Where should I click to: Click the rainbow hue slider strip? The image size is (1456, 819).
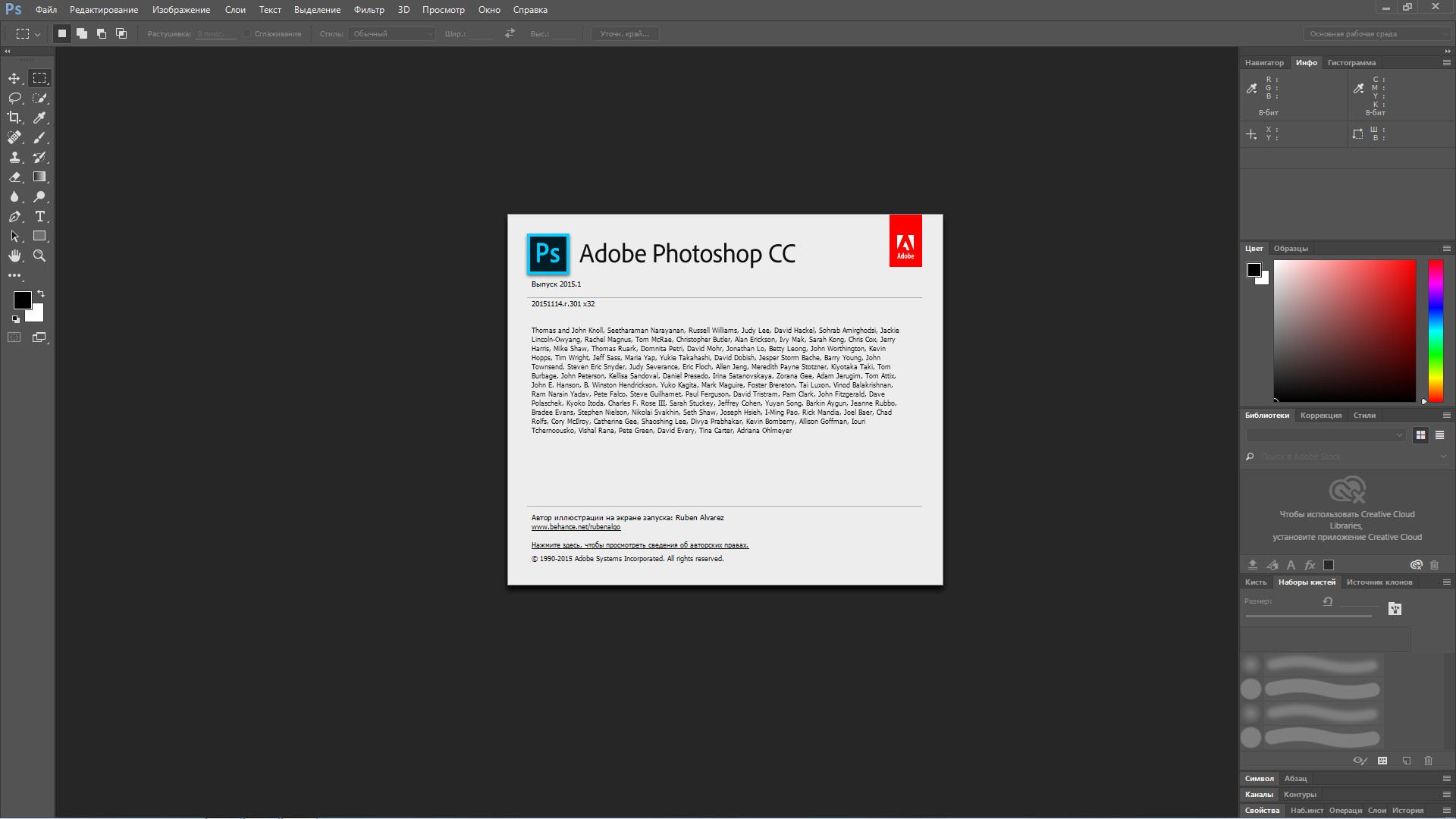(x=1436, y=331)
